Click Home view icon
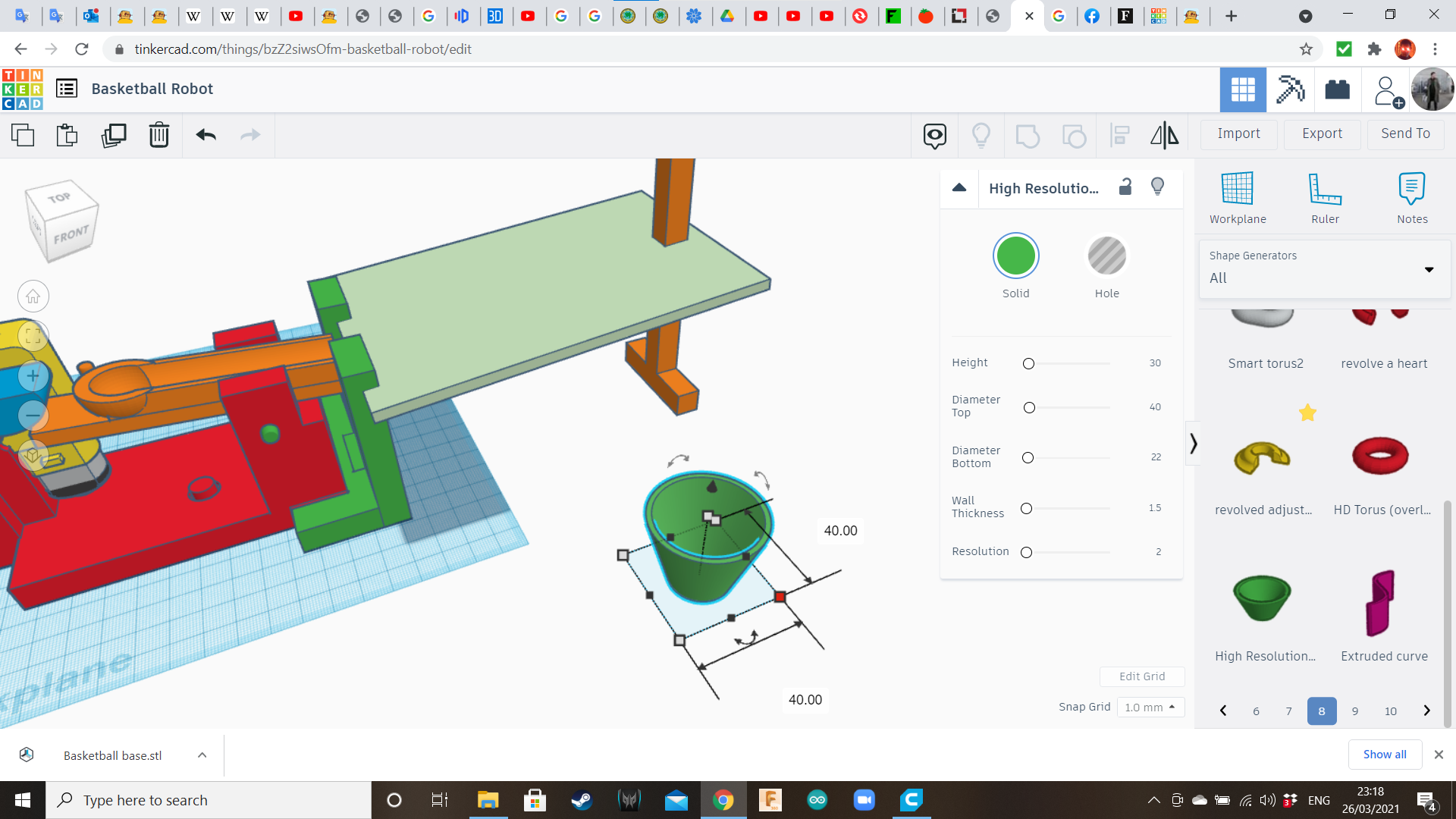The image size is (1456, 819). (x=33, y=297)
